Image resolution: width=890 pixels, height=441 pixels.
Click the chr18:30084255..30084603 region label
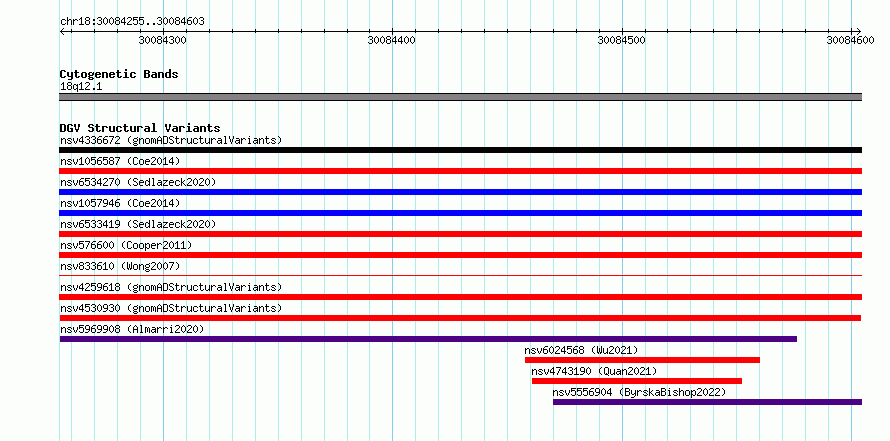point(132,22)
